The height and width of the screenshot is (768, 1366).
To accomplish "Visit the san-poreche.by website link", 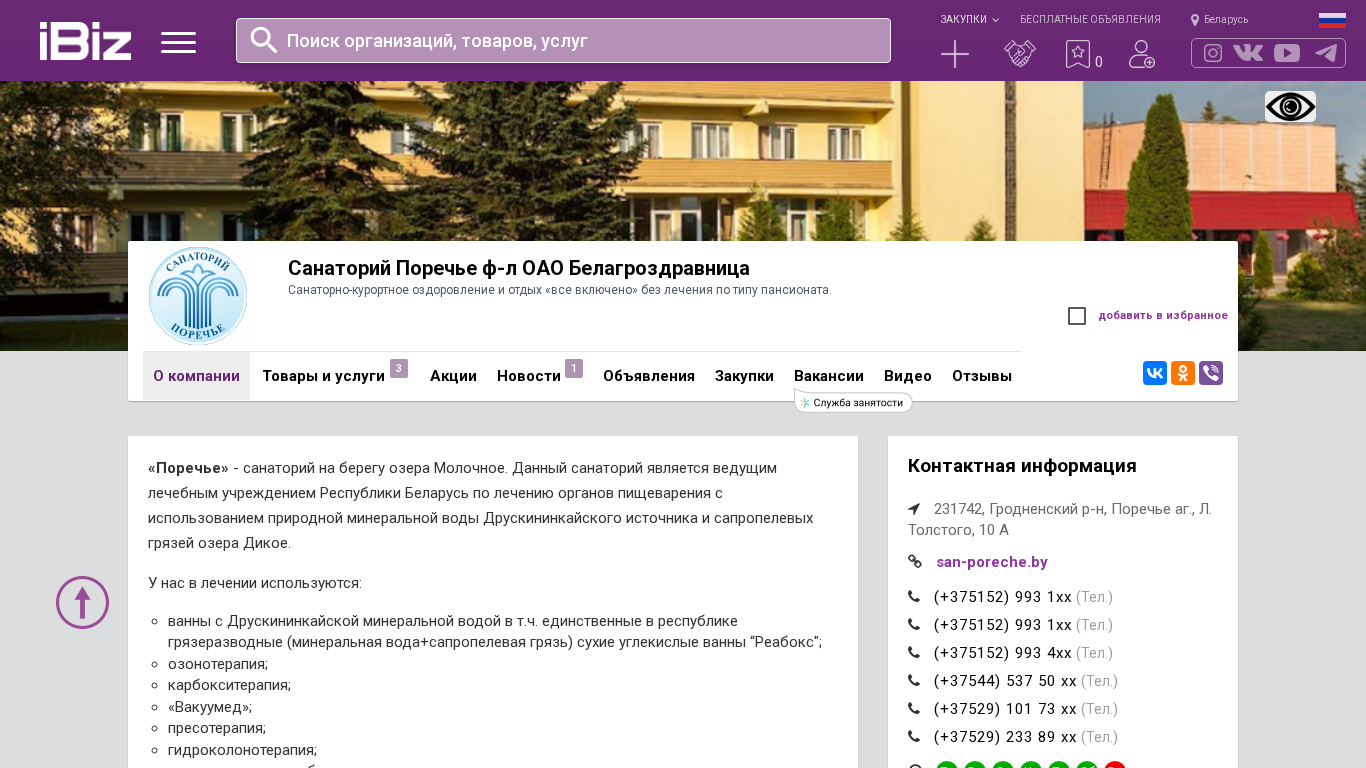I will pyautogui.click(x=992, y=562).
